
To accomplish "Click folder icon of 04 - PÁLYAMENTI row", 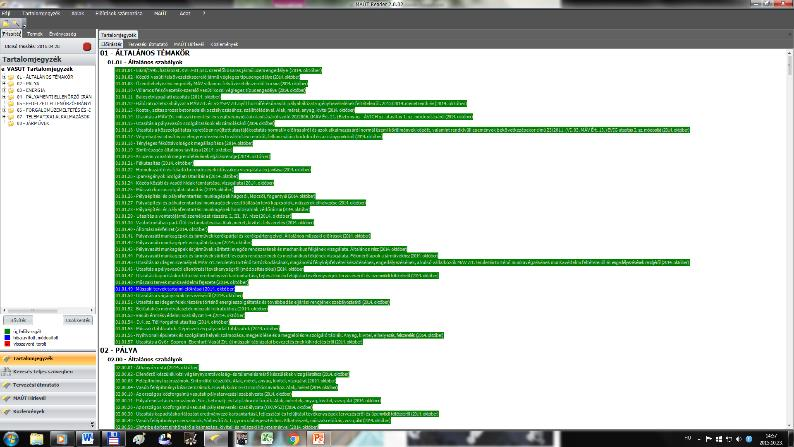I will pyautogui.click(x=11, y=97).
